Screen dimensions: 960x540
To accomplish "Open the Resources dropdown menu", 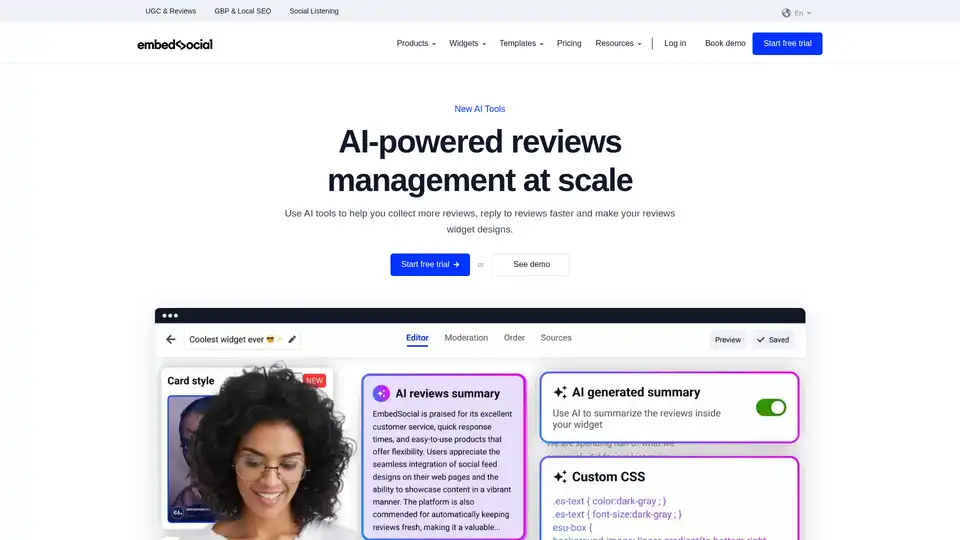I will (618, 44).
